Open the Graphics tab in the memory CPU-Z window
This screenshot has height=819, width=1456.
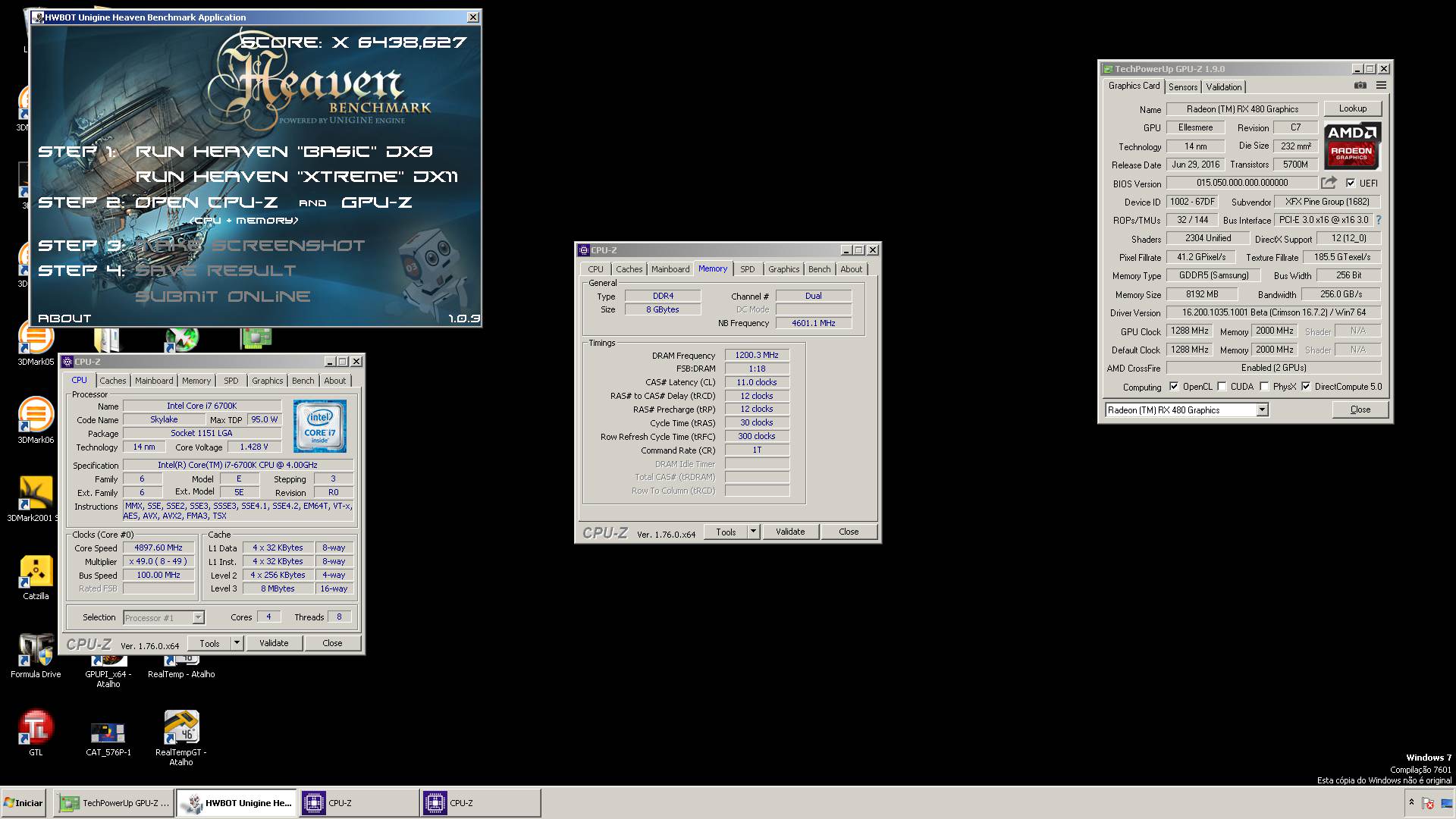coord(783,269)
